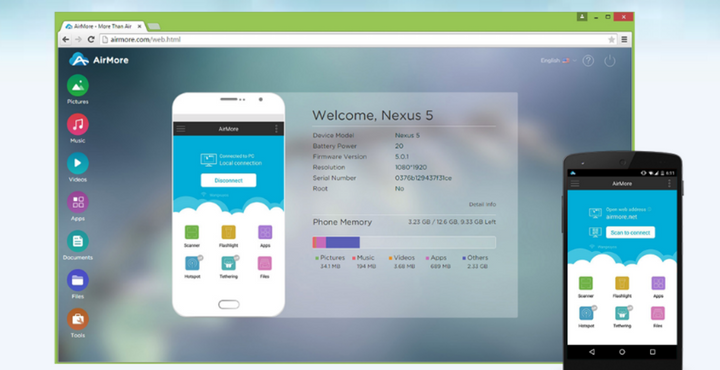Reload the page with refresh icon

(x=91, y=39)
